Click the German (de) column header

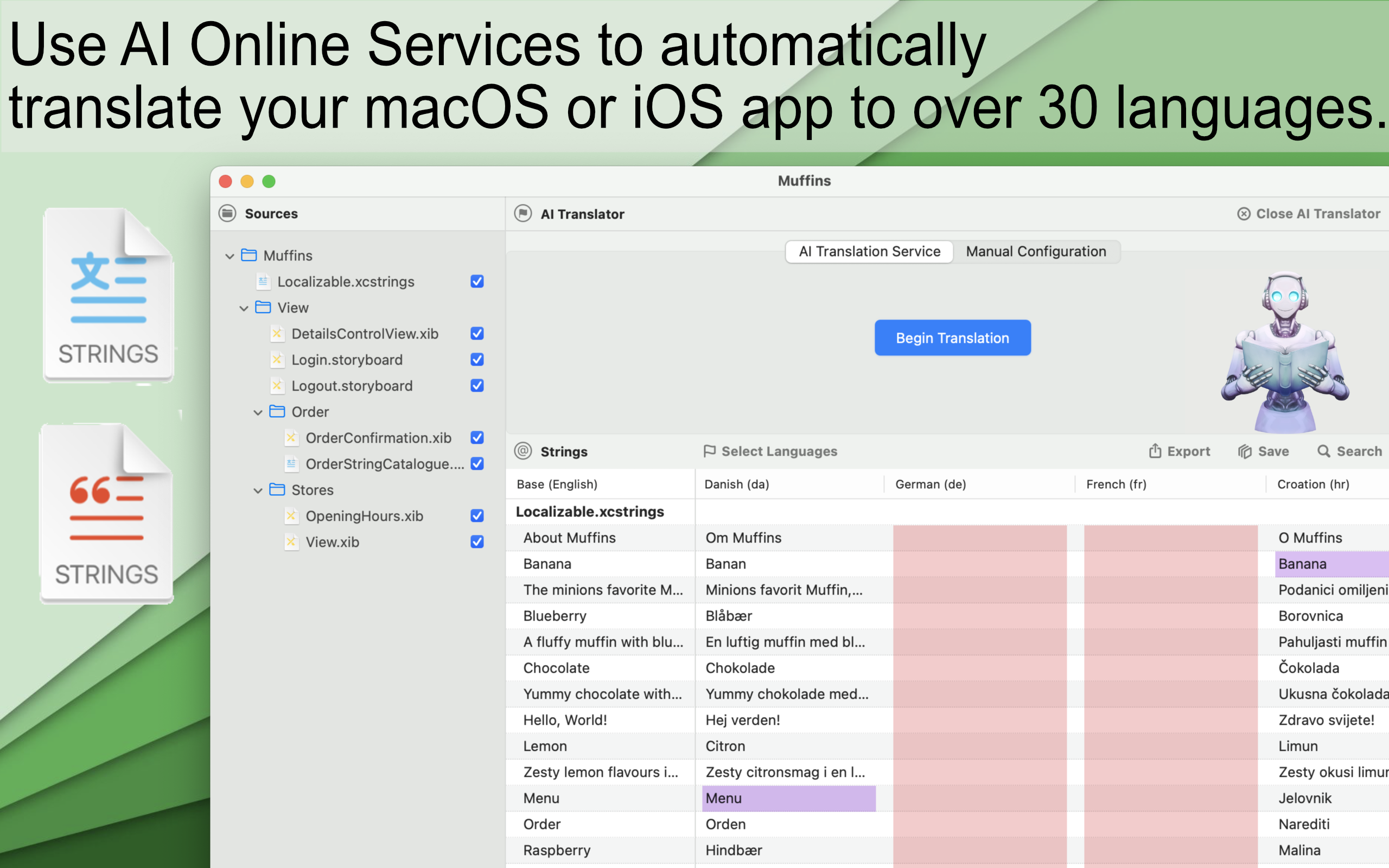980,484
